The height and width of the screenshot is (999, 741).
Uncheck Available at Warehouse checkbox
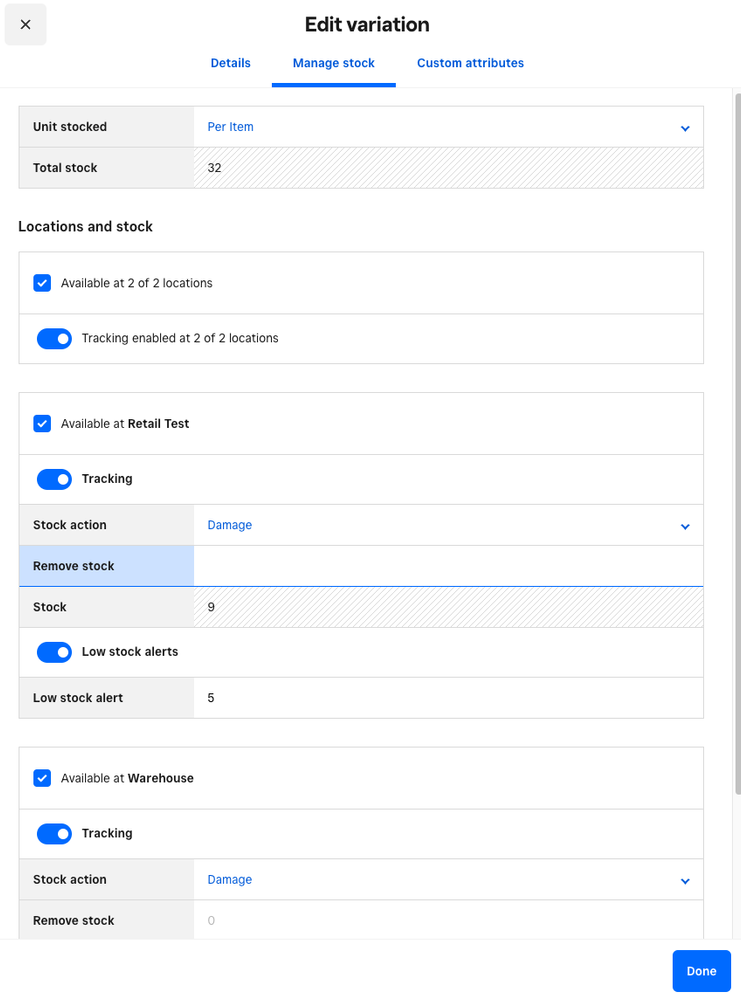[x=42, y=778]
